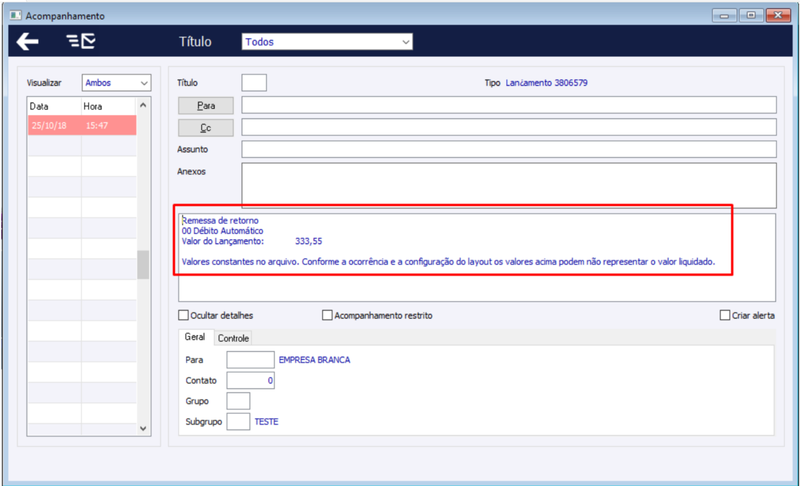Click the Grupo input box
Screen dimensions: 800x486
(238, 401)
